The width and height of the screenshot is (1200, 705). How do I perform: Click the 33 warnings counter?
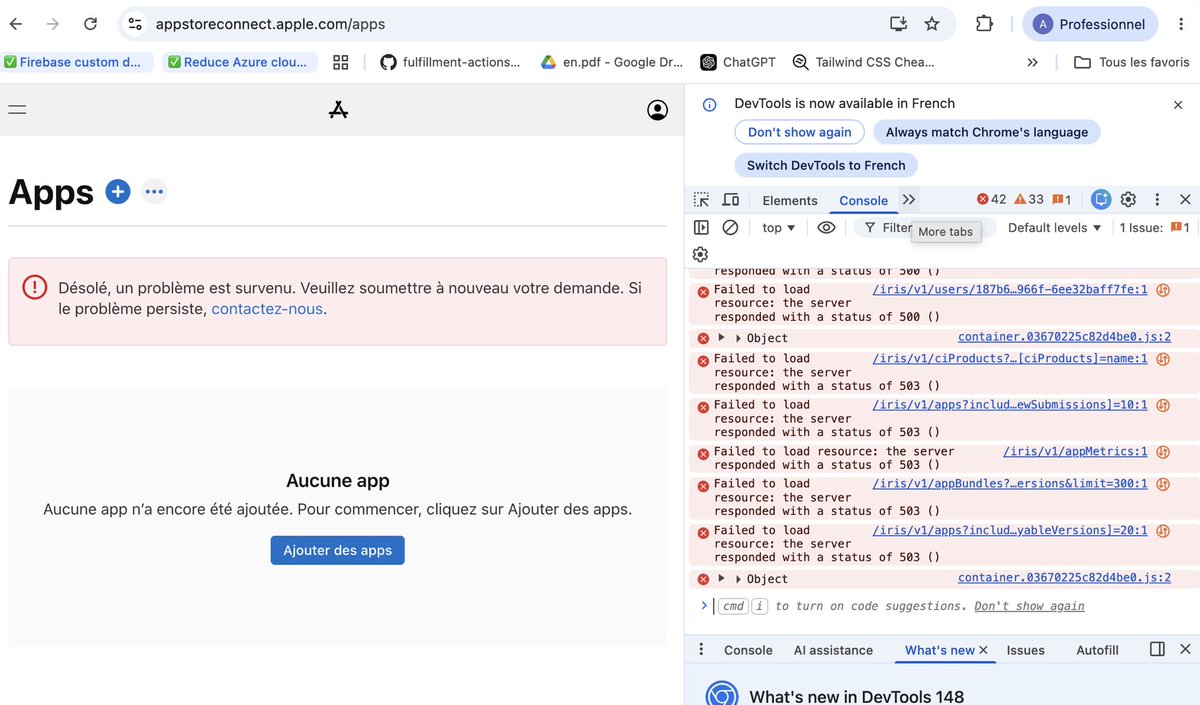1029,200
